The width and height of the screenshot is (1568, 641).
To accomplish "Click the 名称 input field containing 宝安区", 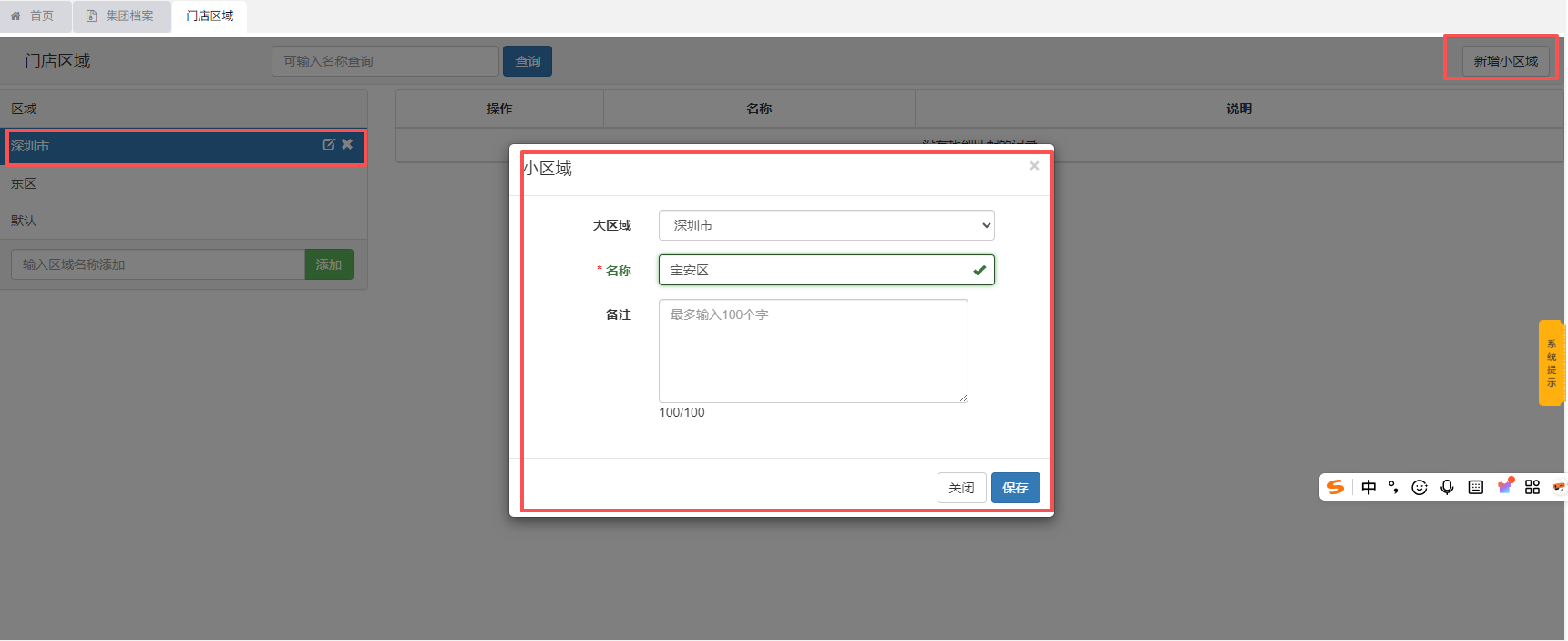I will coord(816,270).
